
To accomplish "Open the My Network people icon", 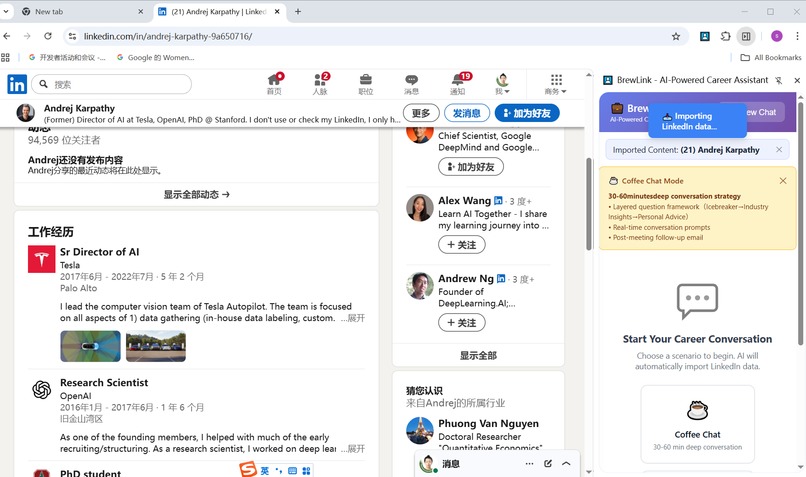I will coord(320,84).
